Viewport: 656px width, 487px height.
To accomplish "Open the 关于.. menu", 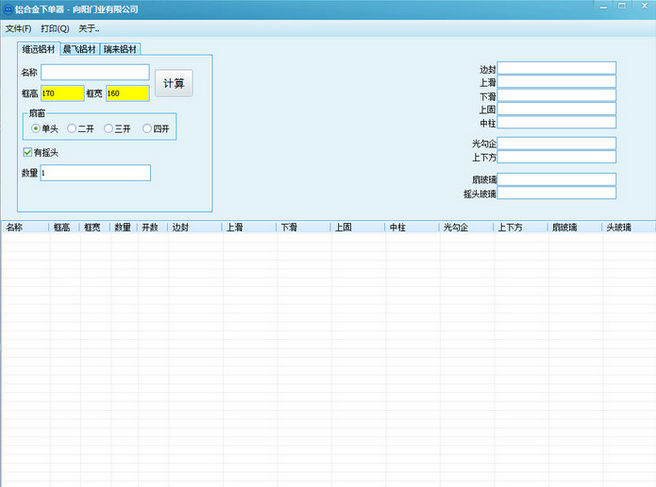I will tap(89, 28).
